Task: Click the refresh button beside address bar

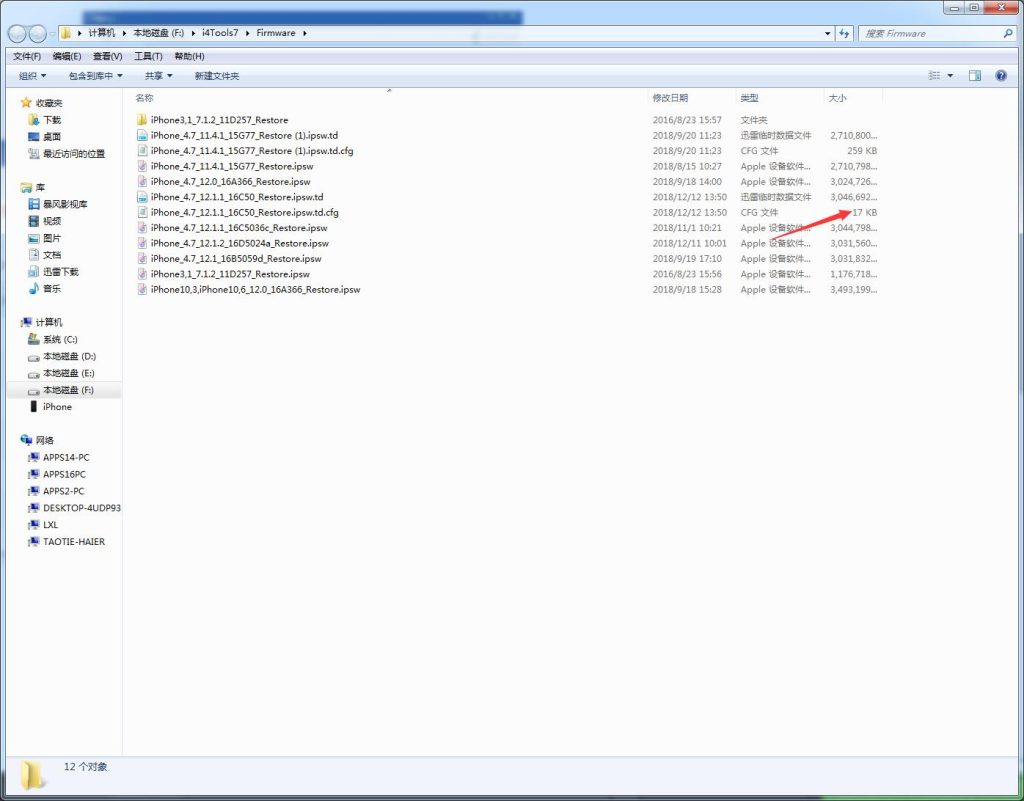Action: click(x=845, y=33)
